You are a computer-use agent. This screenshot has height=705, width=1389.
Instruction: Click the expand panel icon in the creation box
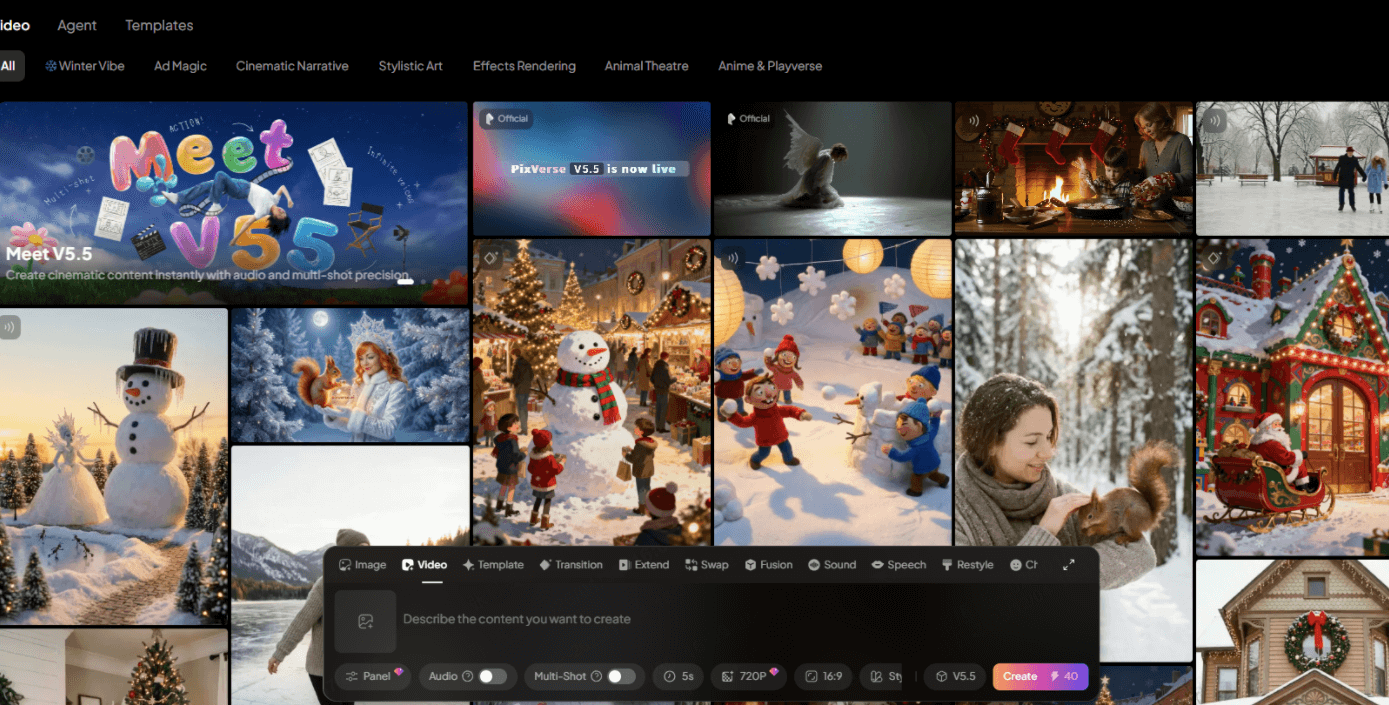tap(1068, 565)
